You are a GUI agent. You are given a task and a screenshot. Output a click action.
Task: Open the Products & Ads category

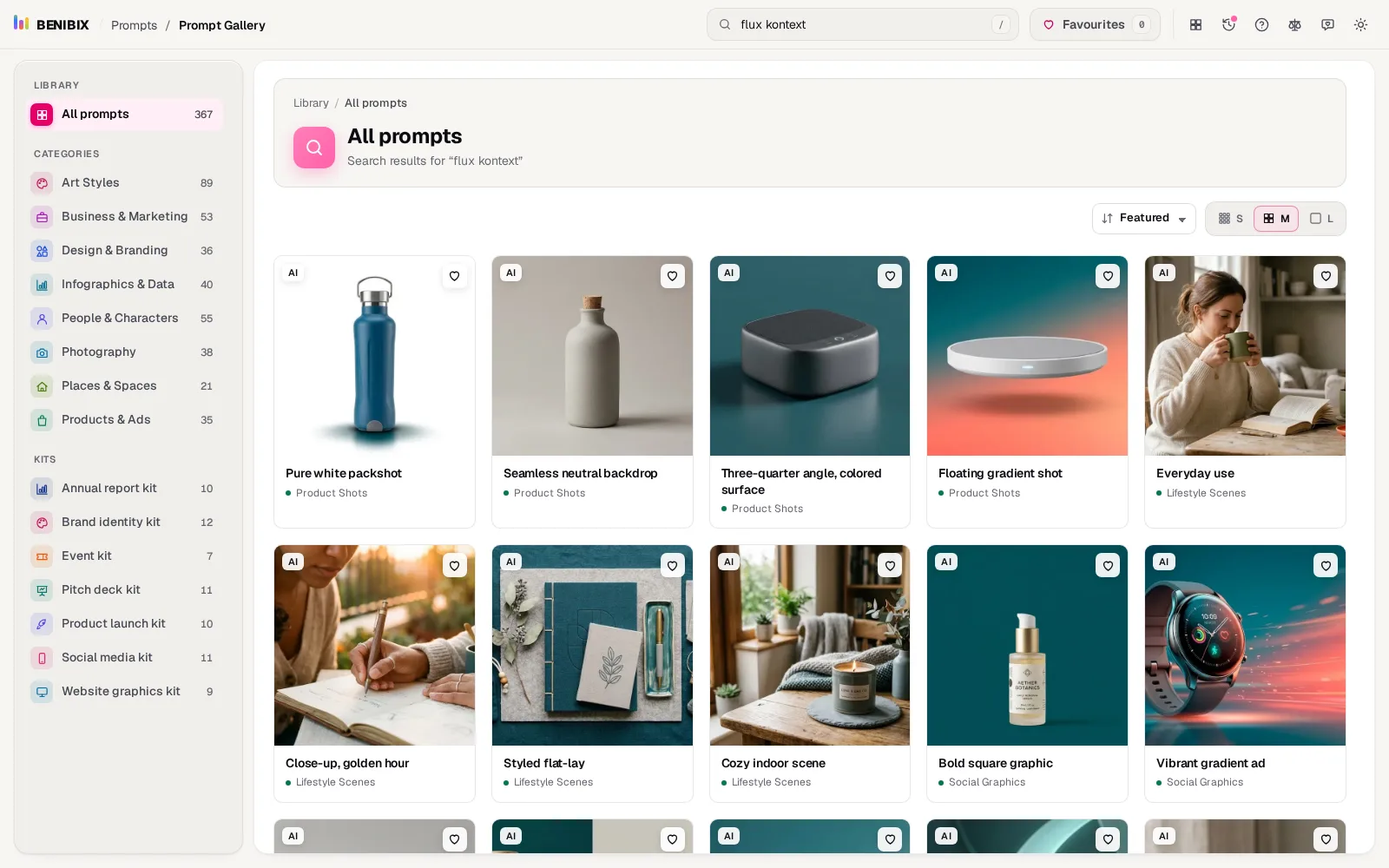pos(126,420)
